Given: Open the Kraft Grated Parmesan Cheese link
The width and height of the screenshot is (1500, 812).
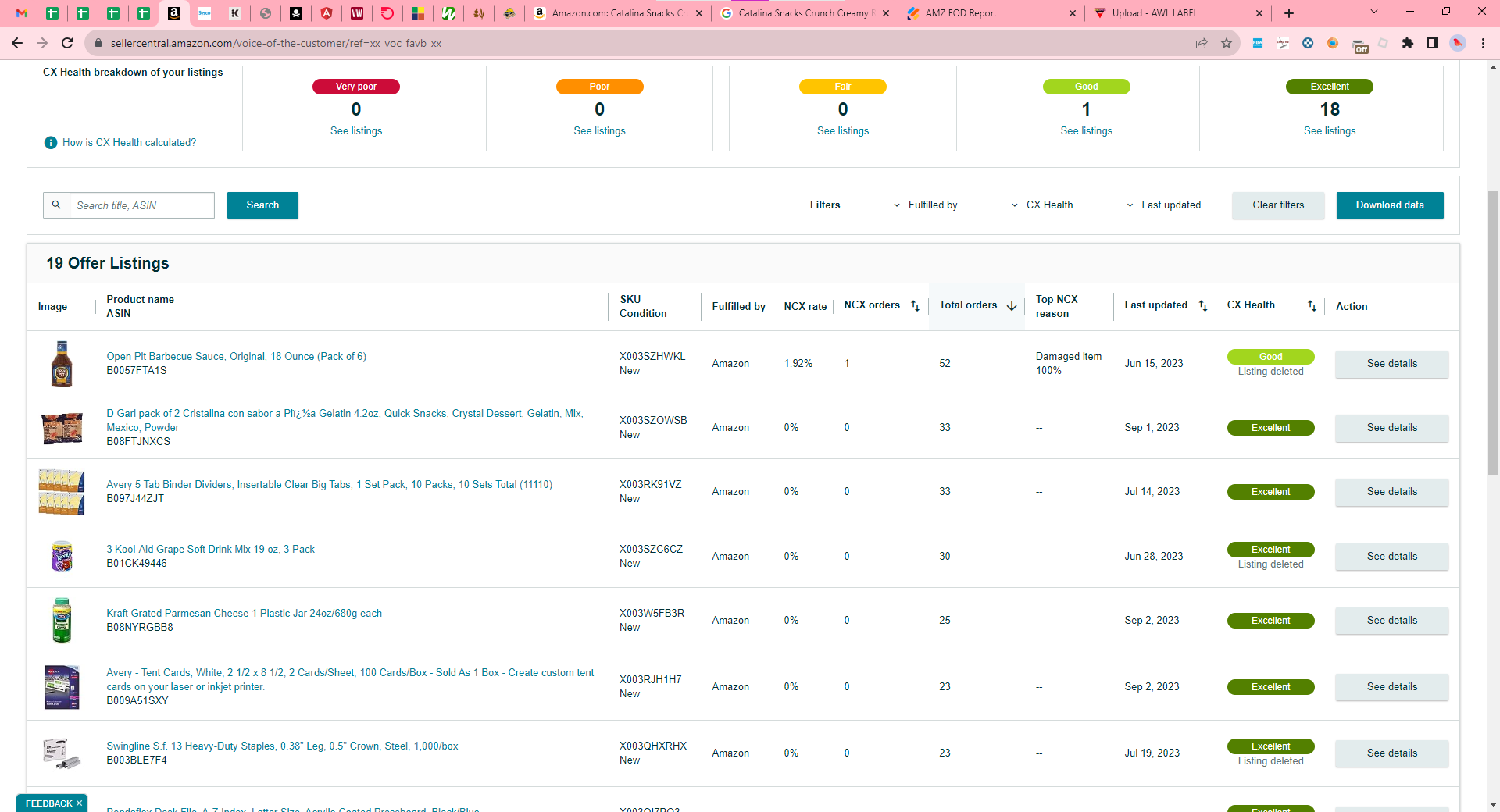Looking at the screenshot, I should pos(244,614).
